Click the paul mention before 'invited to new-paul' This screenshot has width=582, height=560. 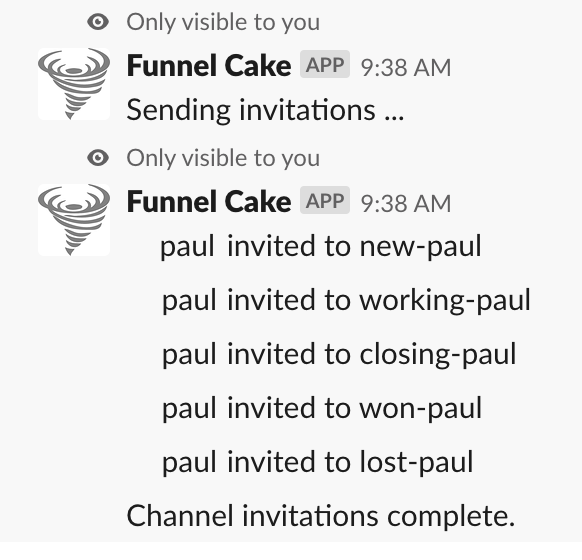[x=187, y=247]
